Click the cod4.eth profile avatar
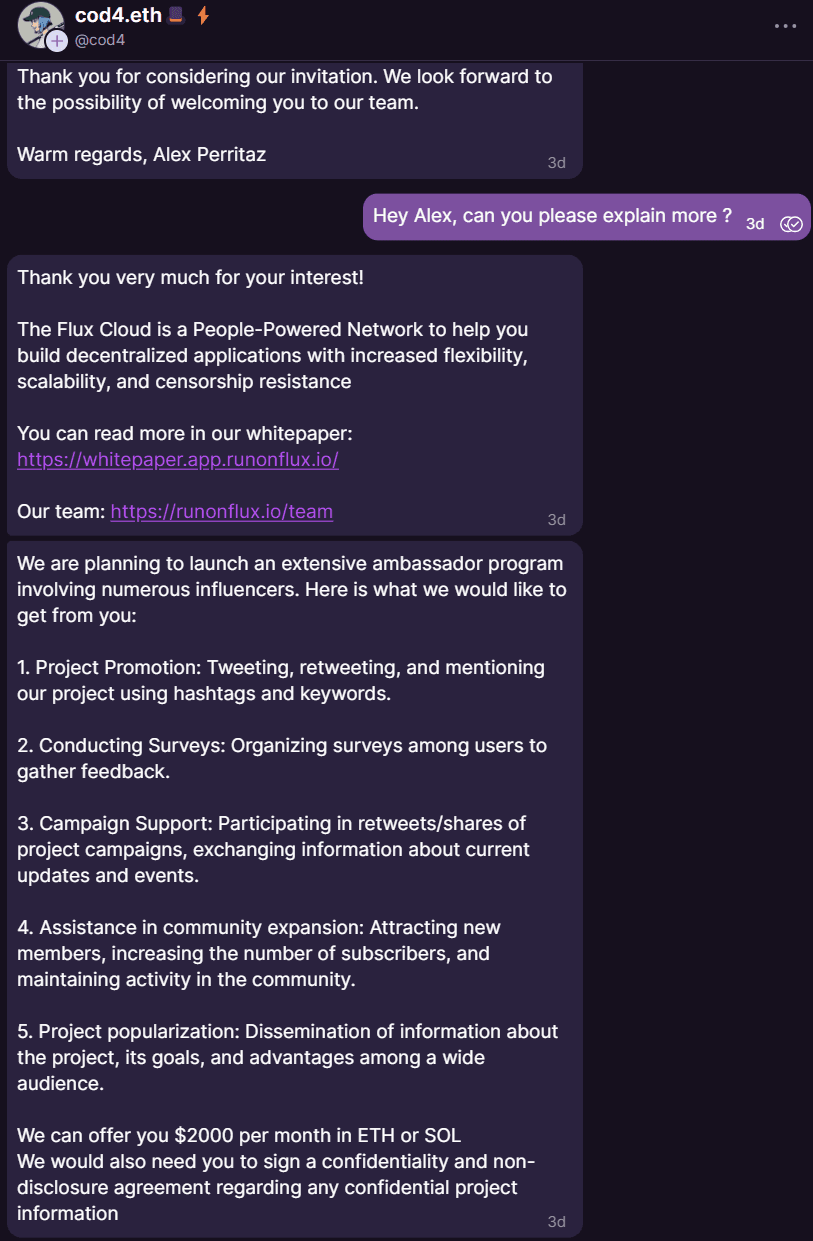This screenshot has width=813, height=1241. [40, 24]
